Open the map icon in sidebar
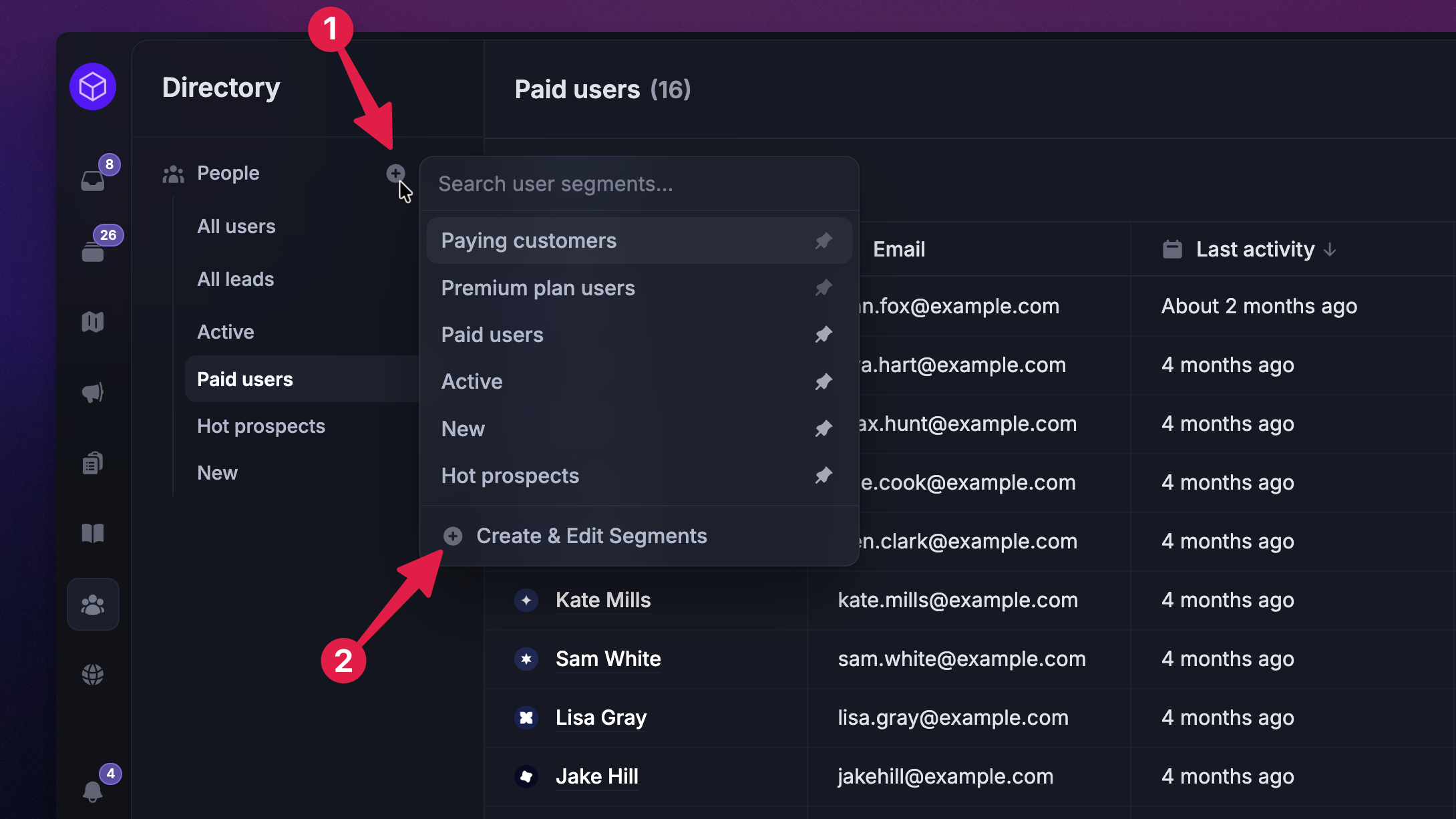Image resolution: width=1456 pixels, height=819 pixels. pyautogui.click(x=93, y=322)
